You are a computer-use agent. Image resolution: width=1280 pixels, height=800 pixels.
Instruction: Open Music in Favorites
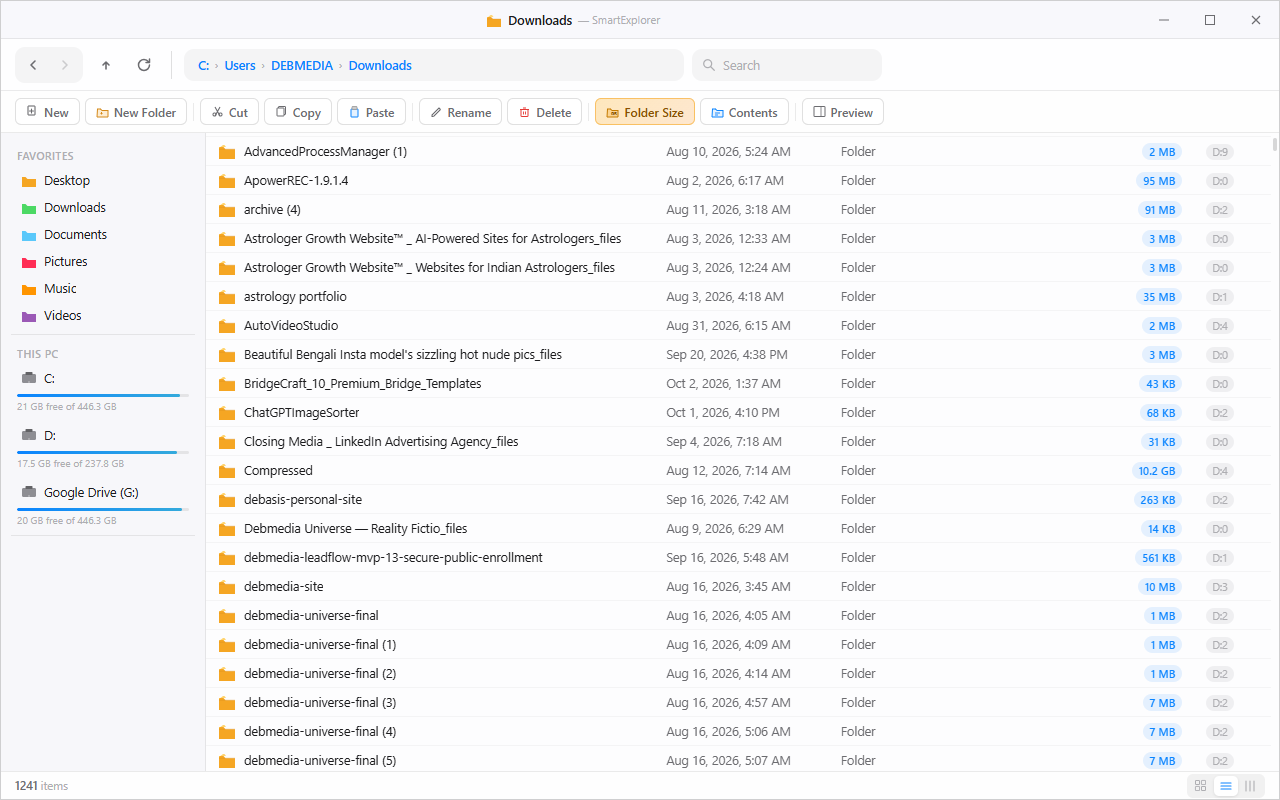click(x=103, y=289)
